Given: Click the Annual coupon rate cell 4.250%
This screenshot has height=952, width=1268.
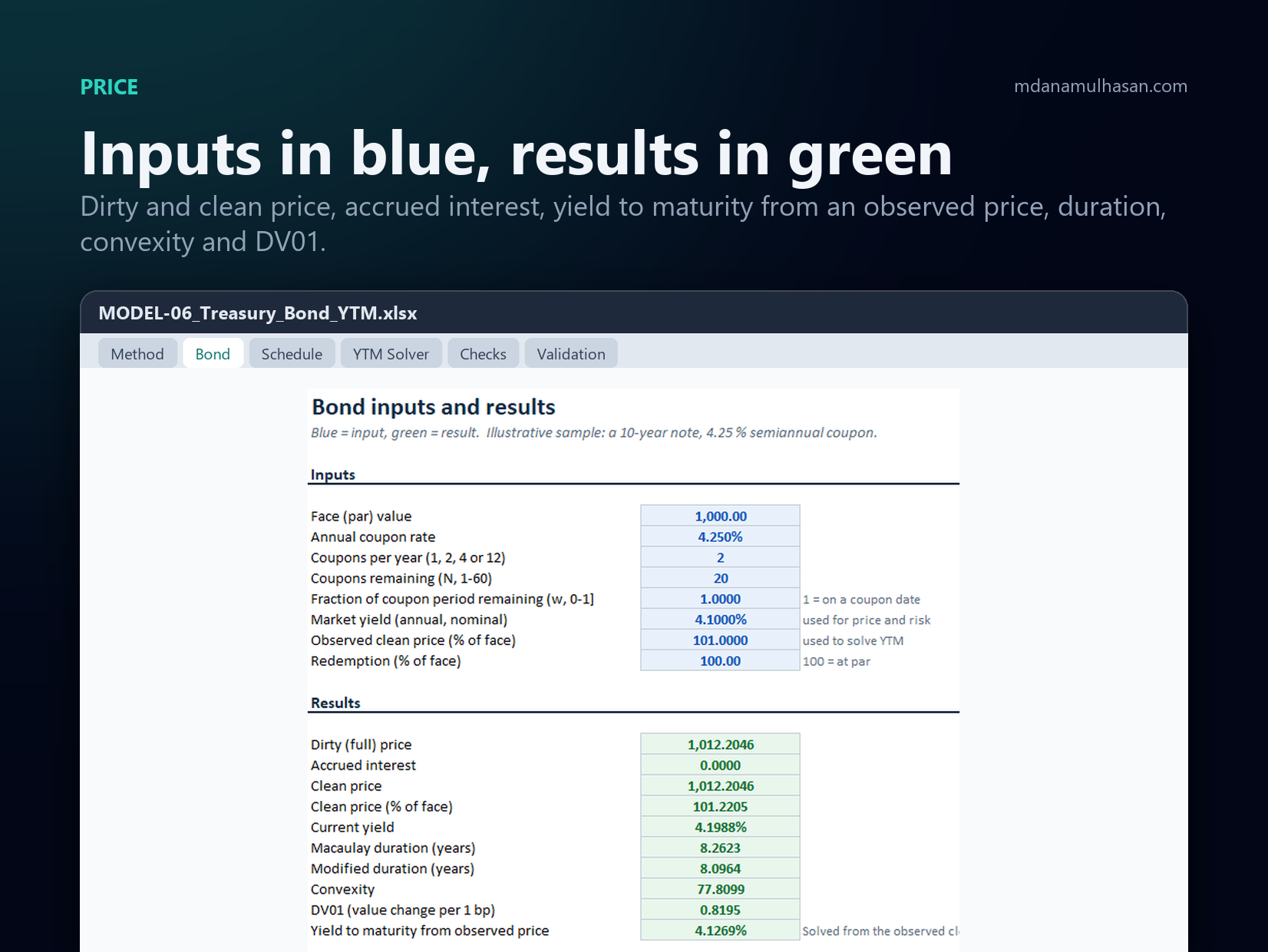Looking at the screenshot, I should click(720, 537).
